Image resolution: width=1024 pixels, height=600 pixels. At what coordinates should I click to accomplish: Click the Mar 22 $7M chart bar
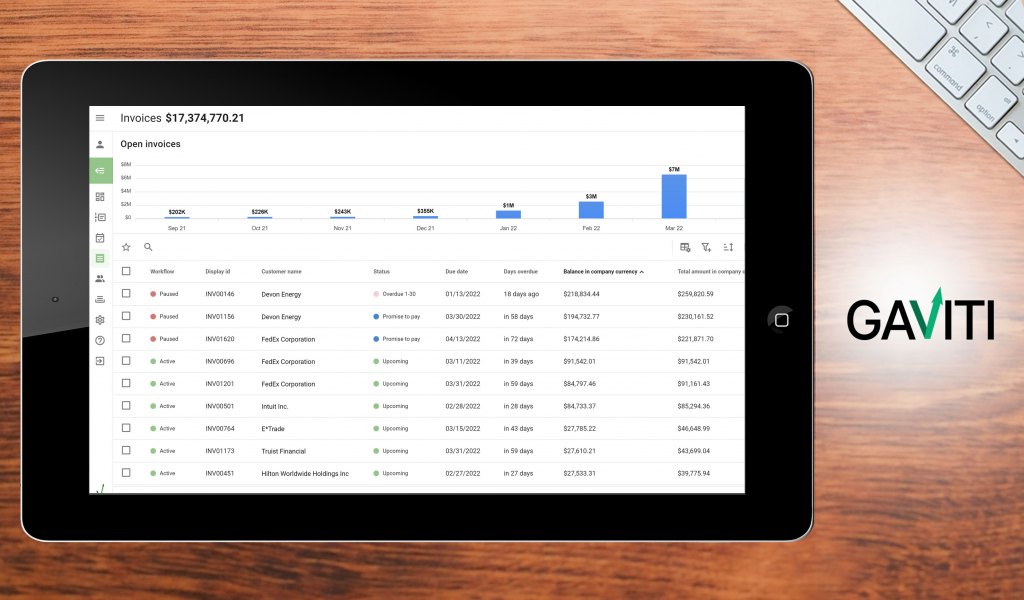click(x=674, y=196)
